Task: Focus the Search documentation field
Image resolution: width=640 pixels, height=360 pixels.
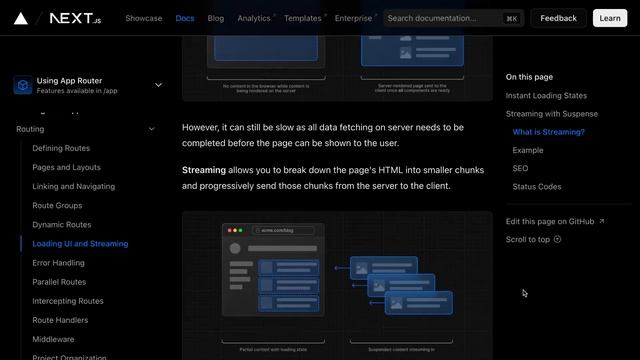Action: [x=453, y=18]
